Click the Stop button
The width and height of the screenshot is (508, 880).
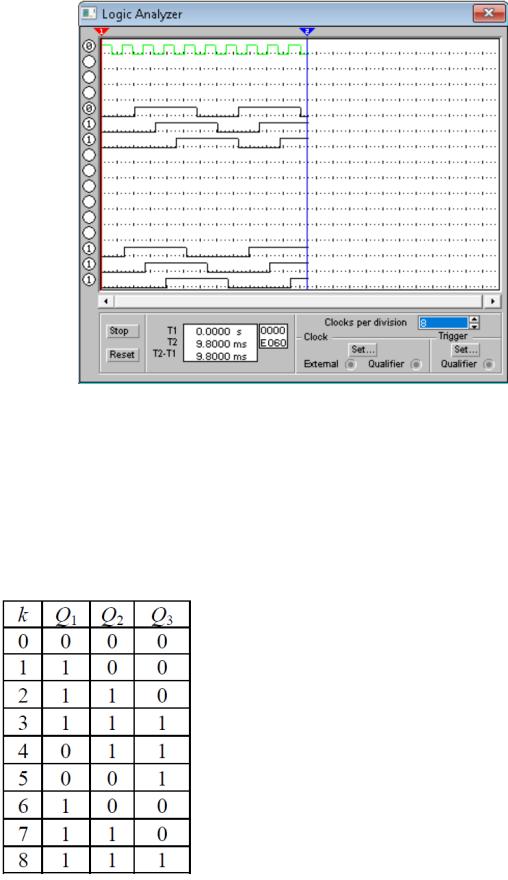coord(122,331)
